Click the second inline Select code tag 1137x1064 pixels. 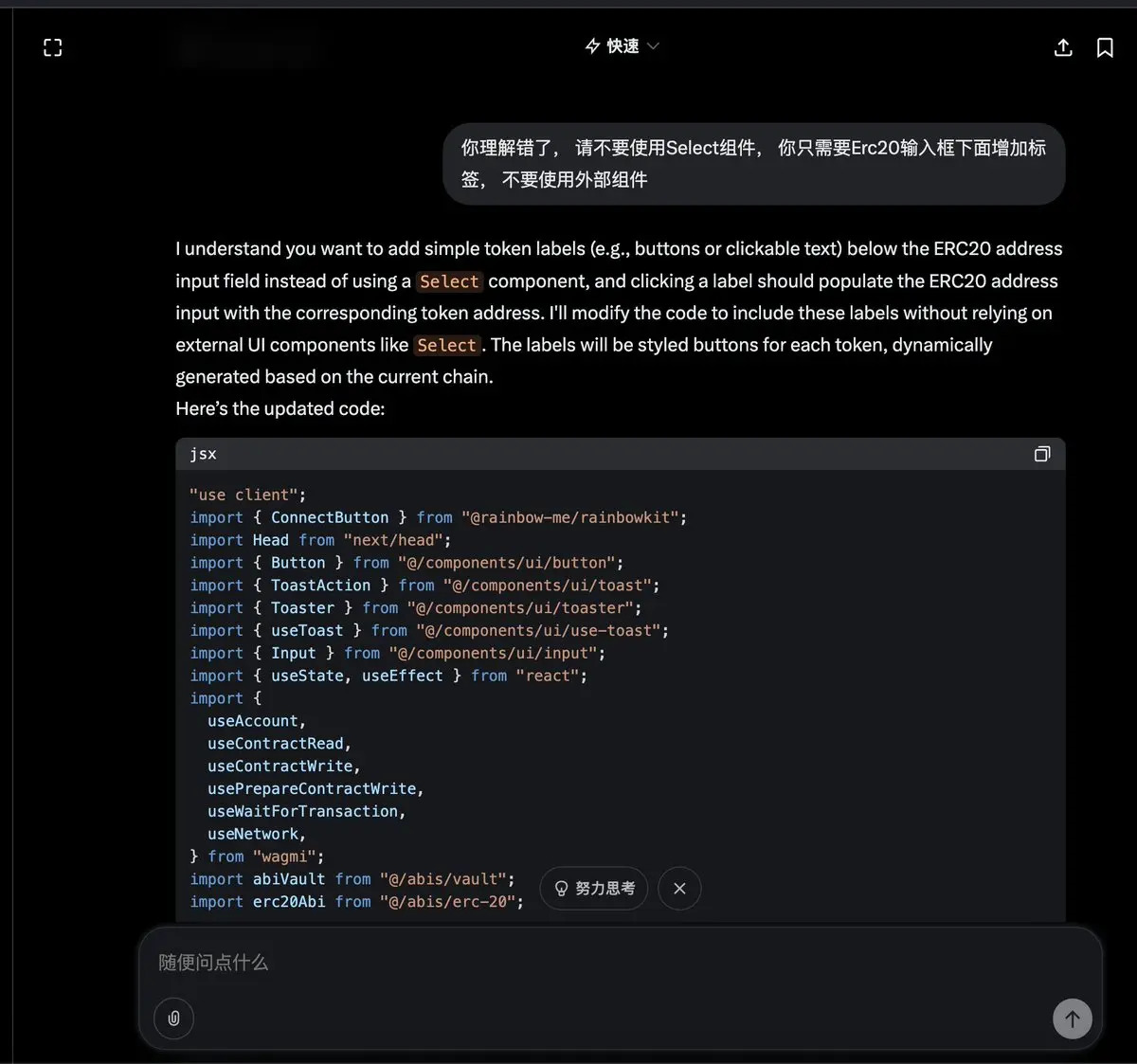446,346
